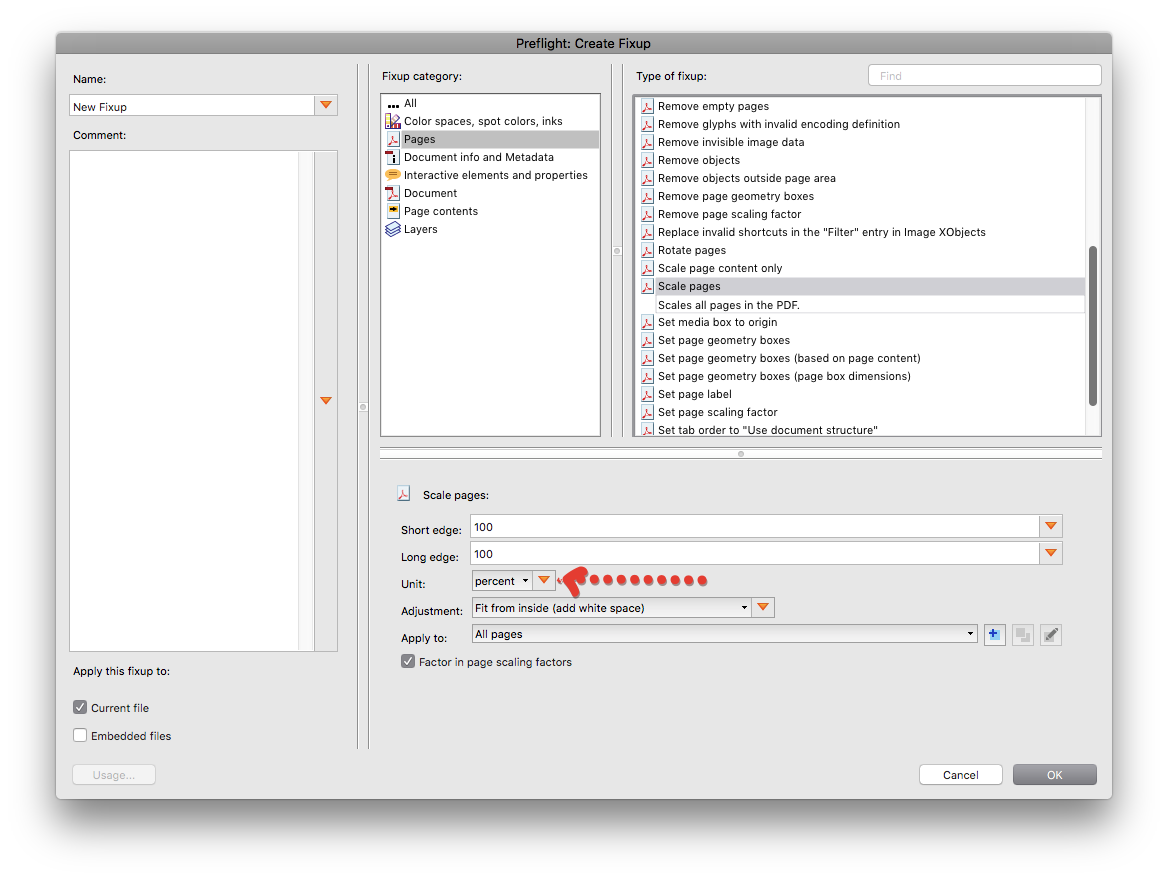Viewport: 1168px width, 879px height.
Task: Click the PDF icon next to Remove empty pages
Action: 647,107
